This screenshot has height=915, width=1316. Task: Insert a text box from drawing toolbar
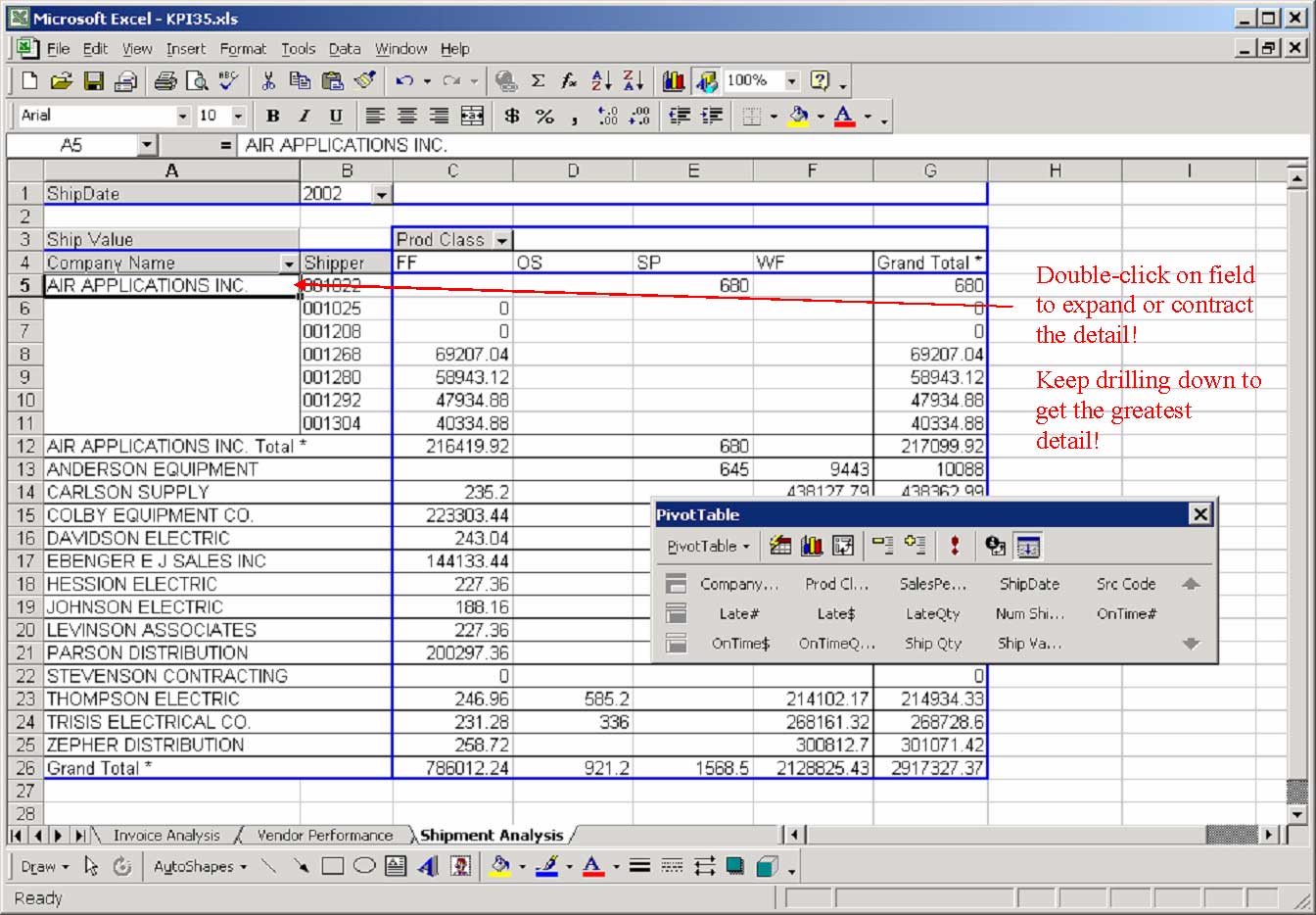pyautogui.click(x=396, y=866)
